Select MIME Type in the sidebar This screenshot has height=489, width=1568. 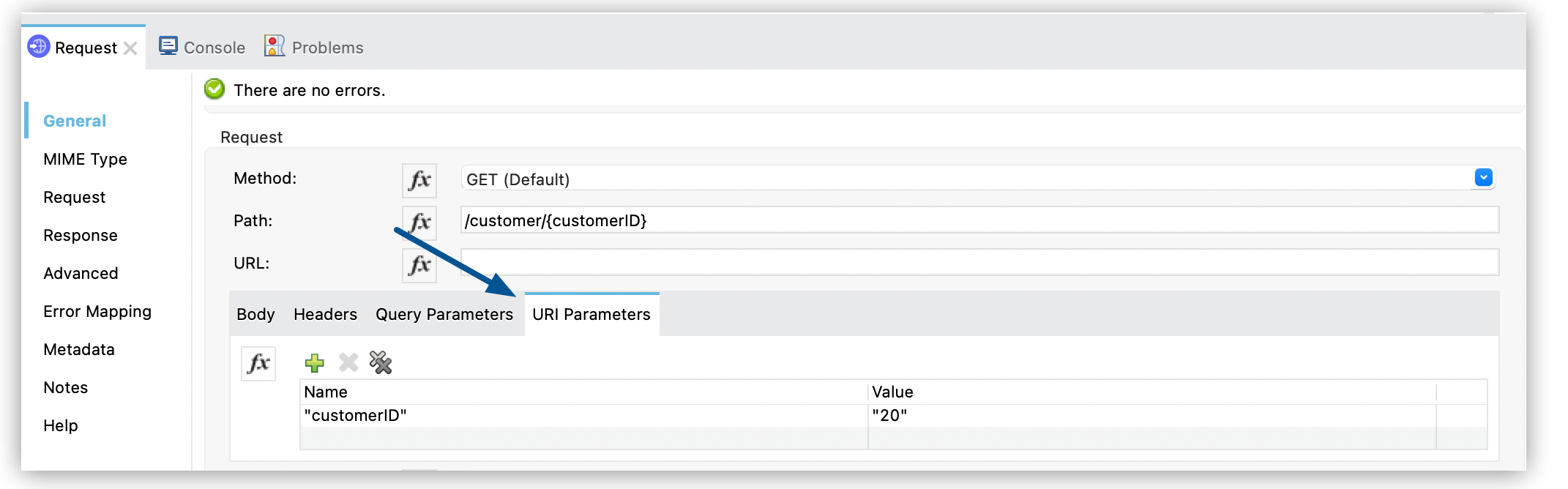(85, 159)
